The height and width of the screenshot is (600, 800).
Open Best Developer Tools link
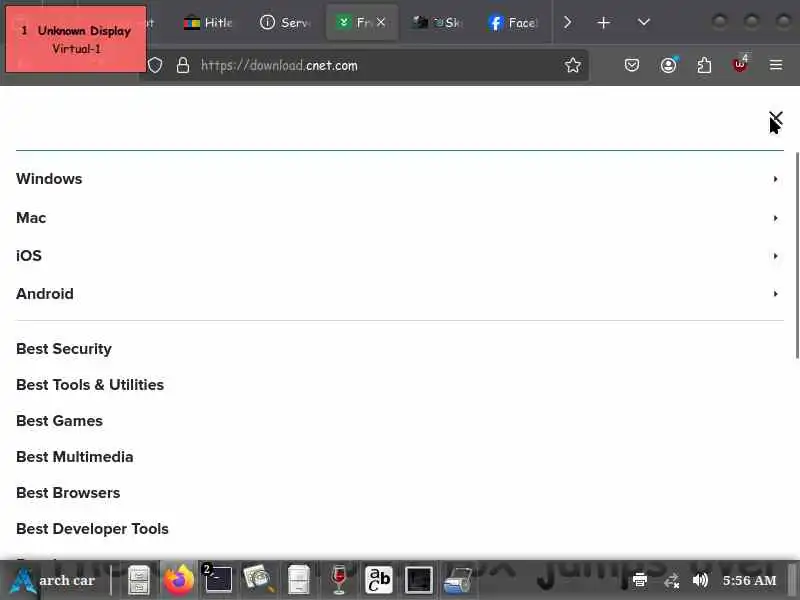coord(92,529)
